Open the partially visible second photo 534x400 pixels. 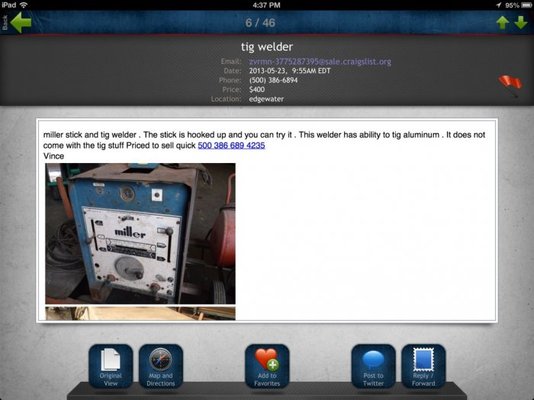tap(140, 313)
